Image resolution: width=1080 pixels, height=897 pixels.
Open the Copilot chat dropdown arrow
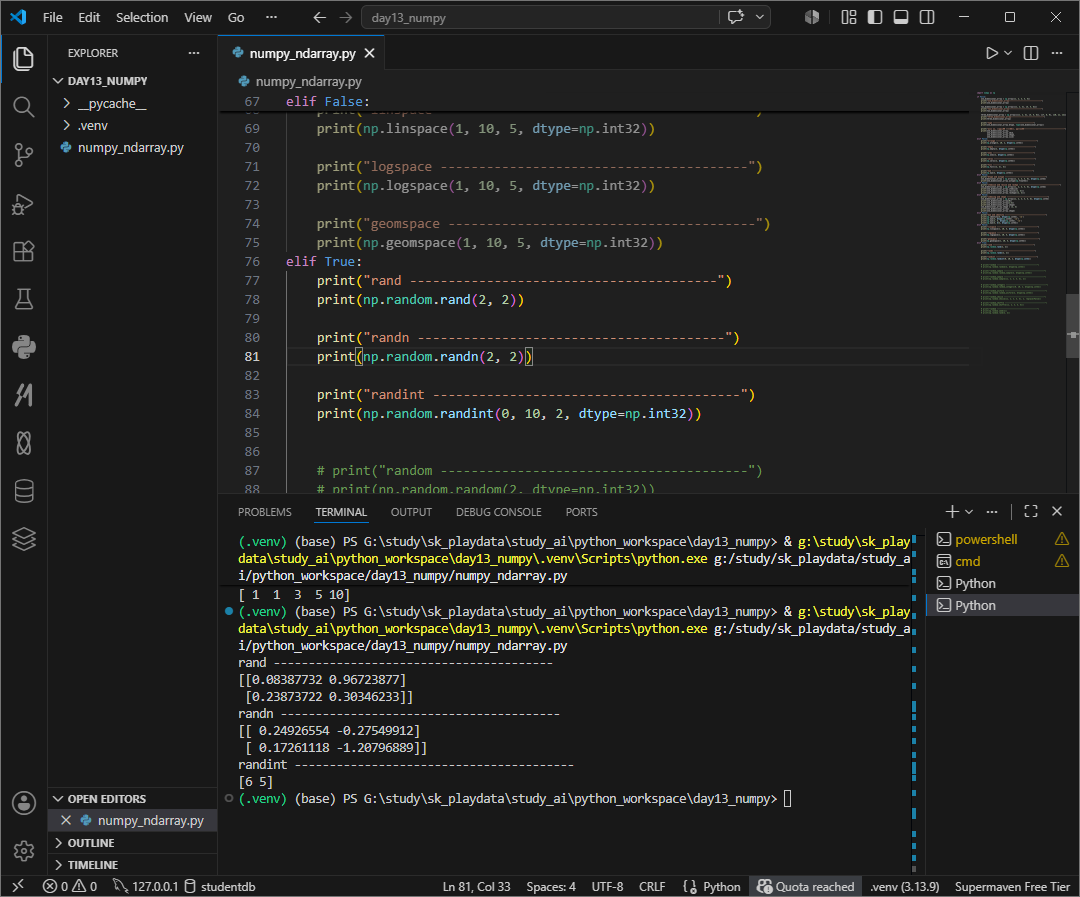[759, 17]
